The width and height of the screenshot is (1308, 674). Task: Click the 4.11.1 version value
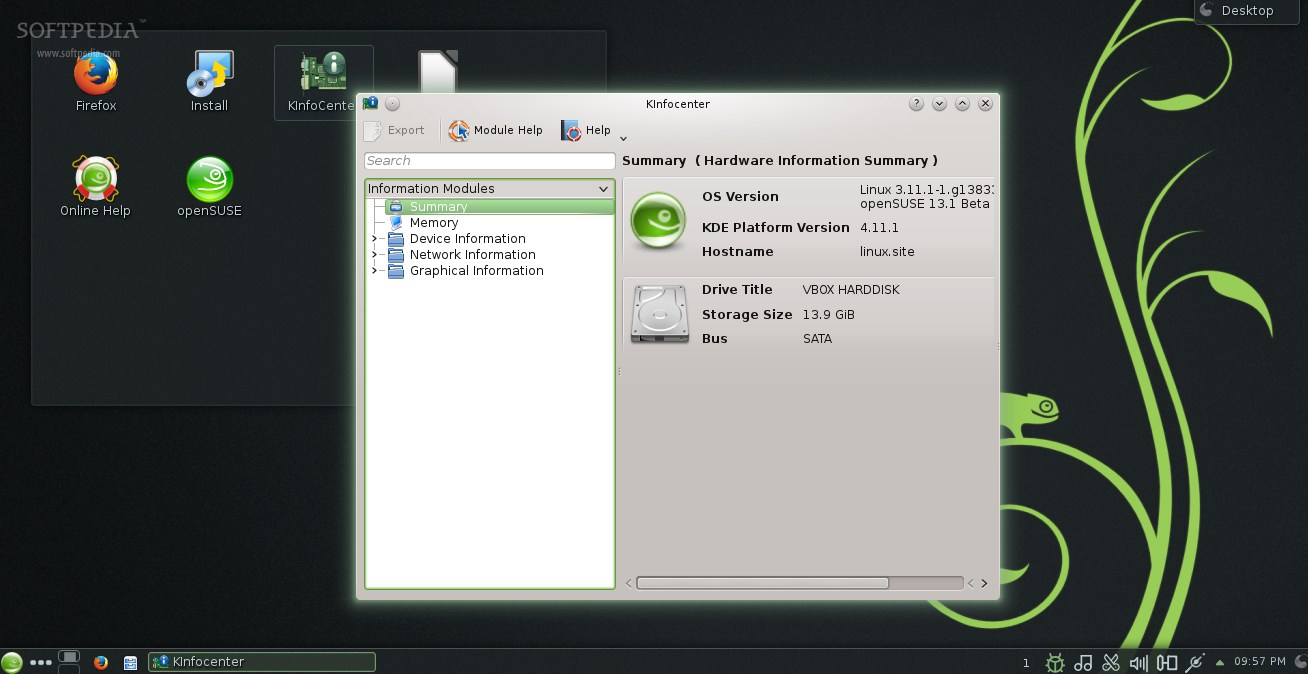pyautogui.click(x=878, y=227)
